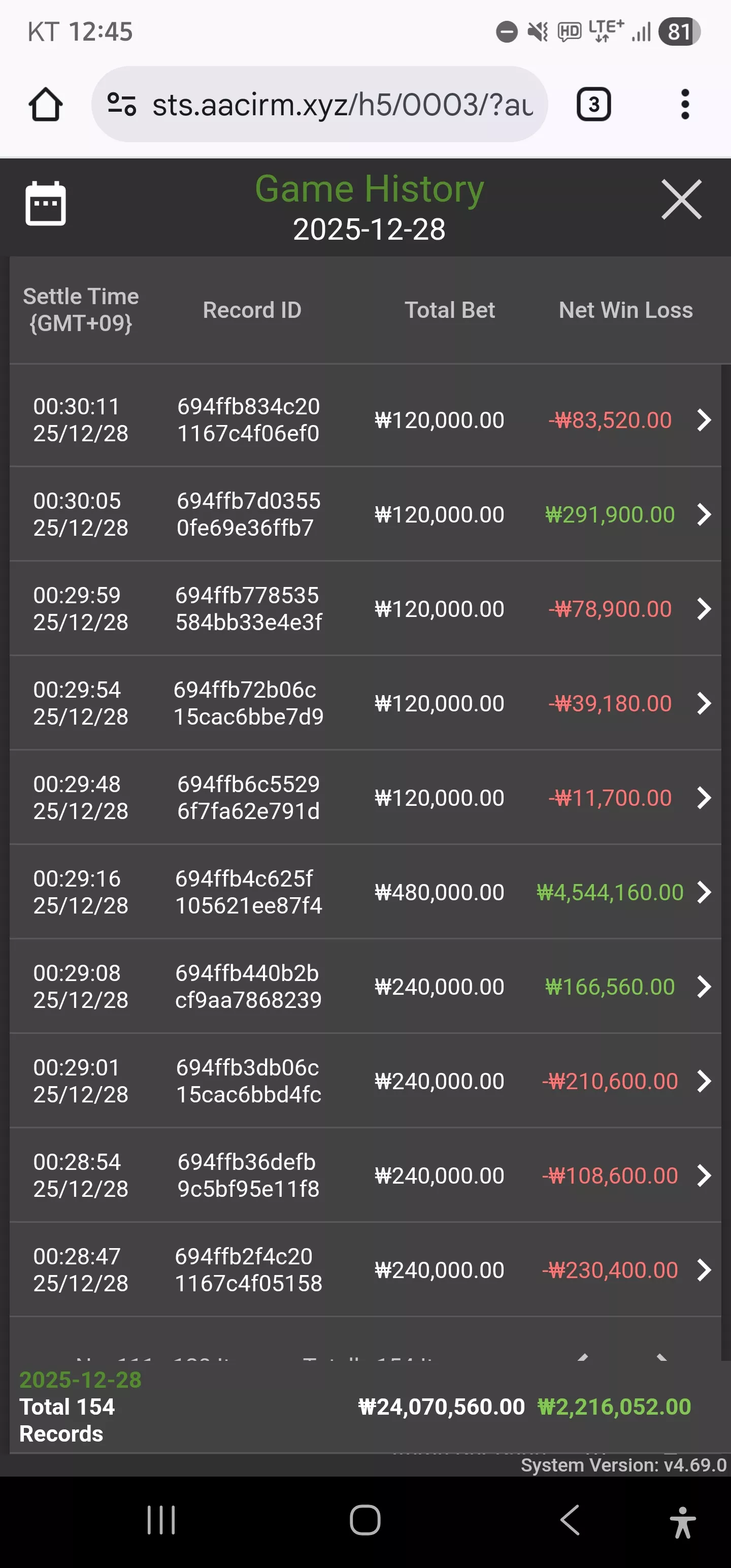Open the accessibility shortcut icon
This screenshot has height=1568, width=731.
(682, 1522)
